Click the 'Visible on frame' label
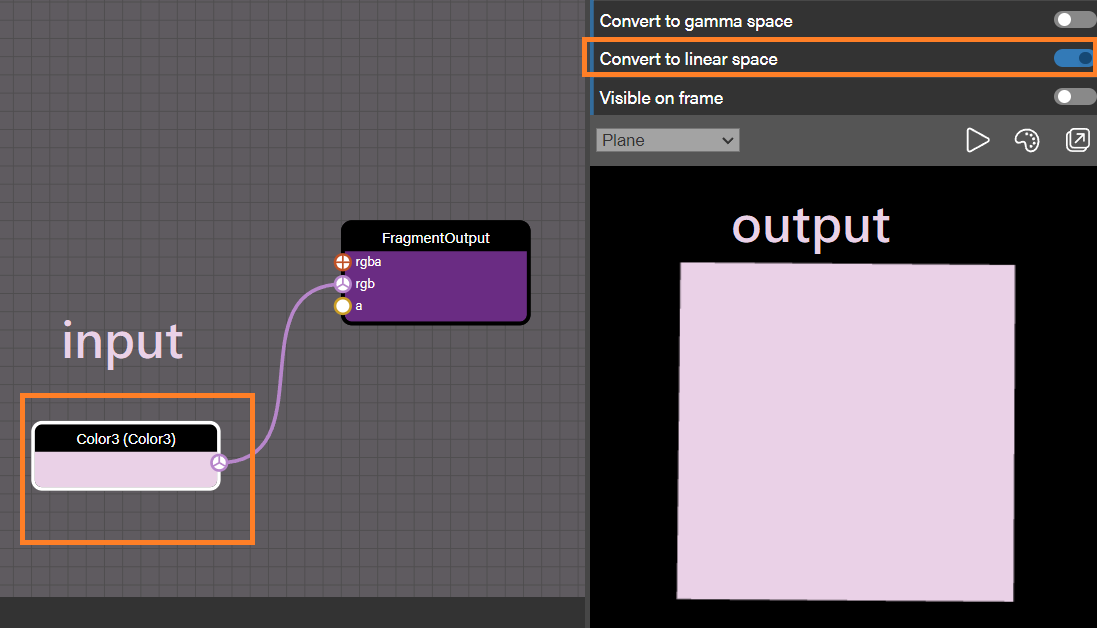Screen dimensions: 1097x628 click(x=661, y=98)
